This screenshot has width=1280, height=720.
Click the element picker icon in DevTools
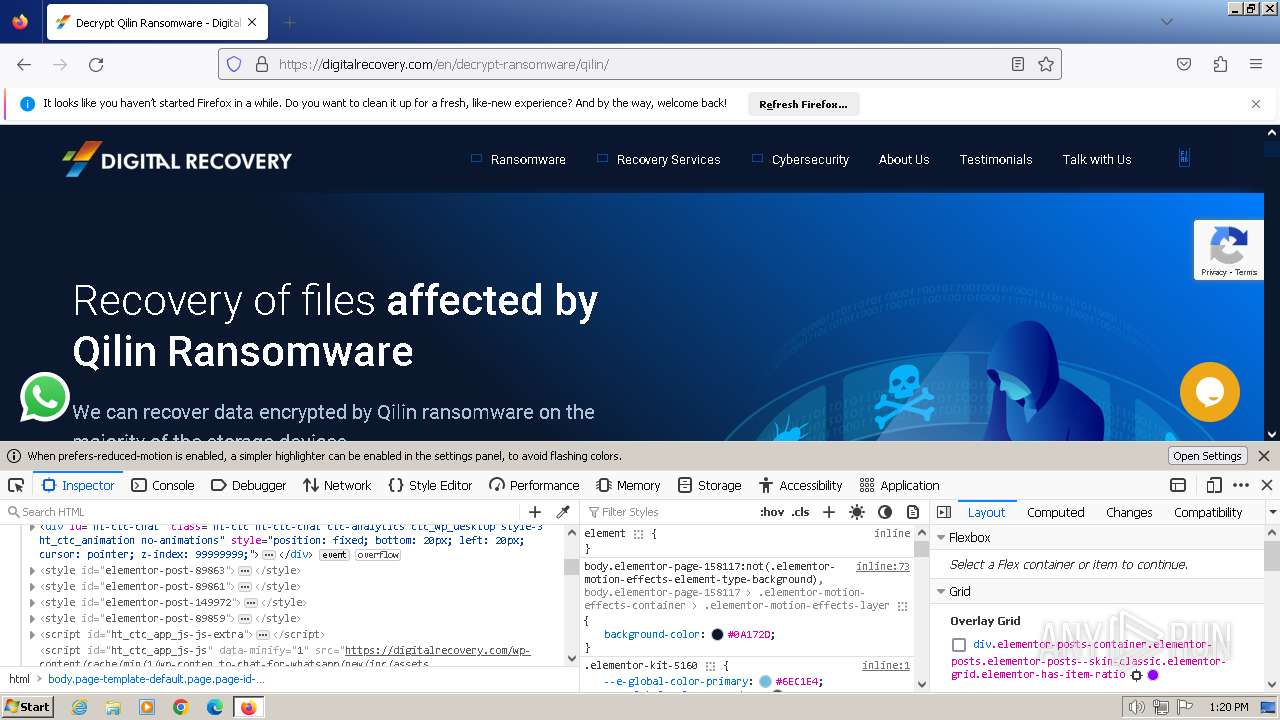[16, 485]
